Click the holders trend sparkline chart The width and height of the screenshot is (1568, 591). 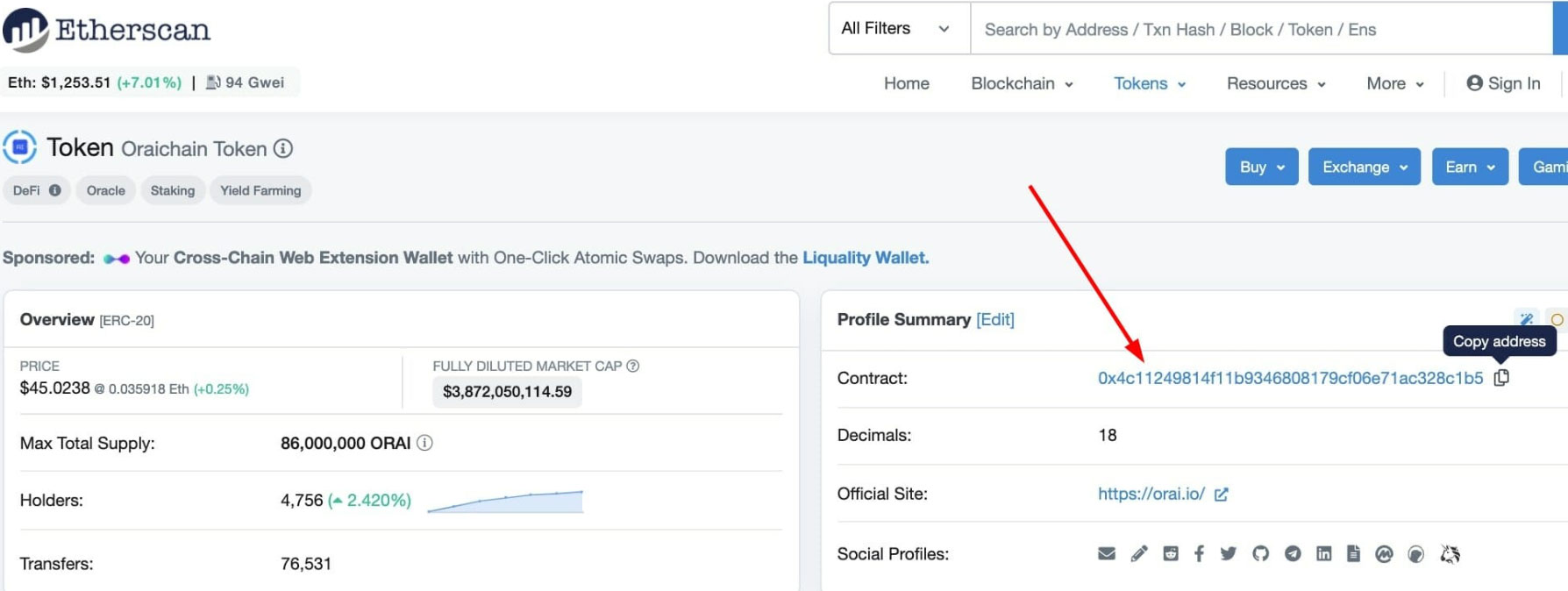(x=505, y=502)
